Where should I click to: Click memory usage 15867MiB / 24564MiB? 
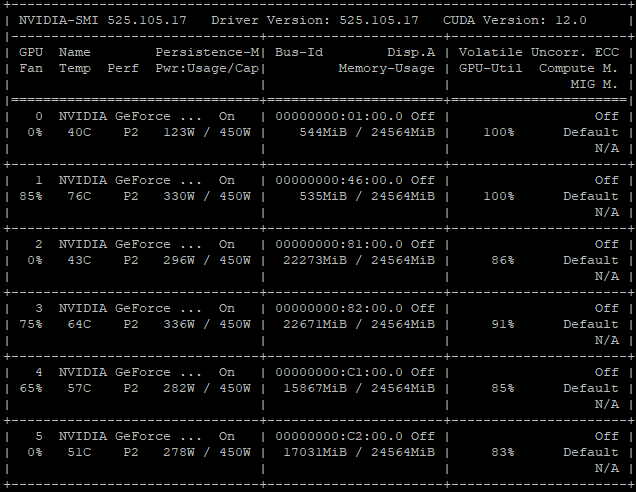pyautogui.click(x=359, y=388)
